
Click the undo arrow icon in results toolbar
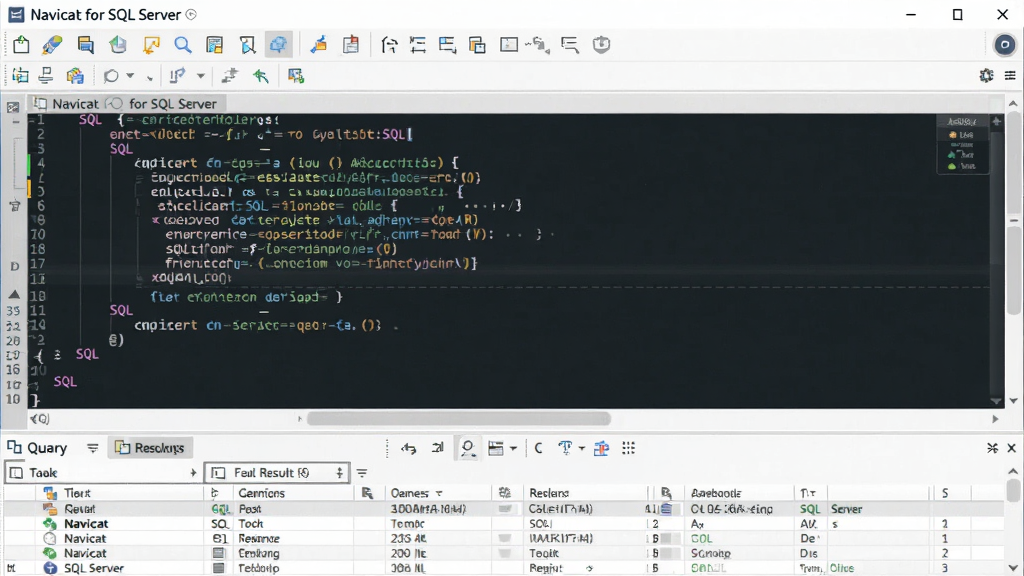(409, 448)
